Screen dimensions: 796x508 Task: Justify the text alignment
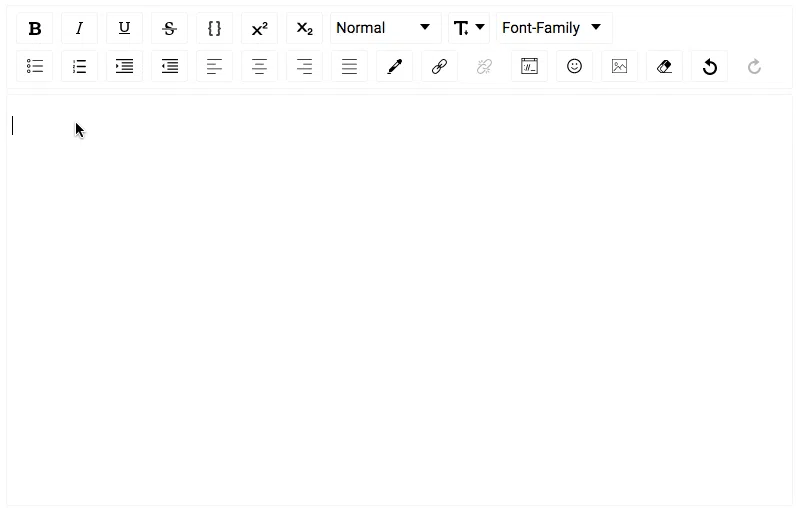(349, 66)
